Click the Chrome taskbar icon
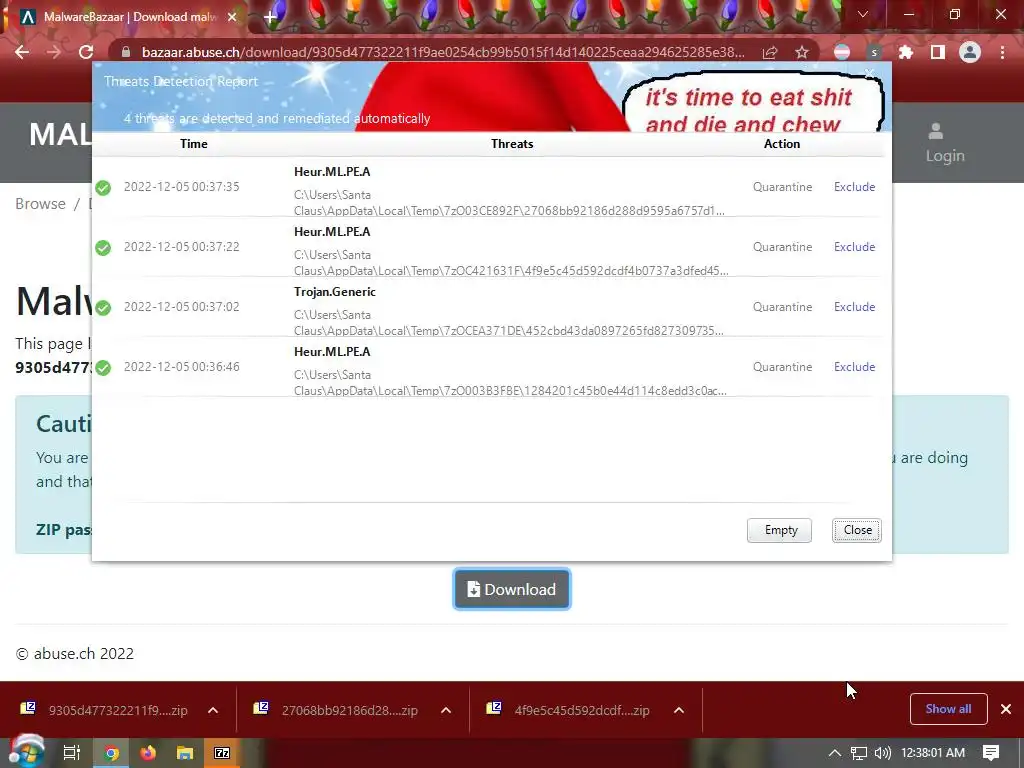Screen dimensions: 1024x768 point(112,753)
